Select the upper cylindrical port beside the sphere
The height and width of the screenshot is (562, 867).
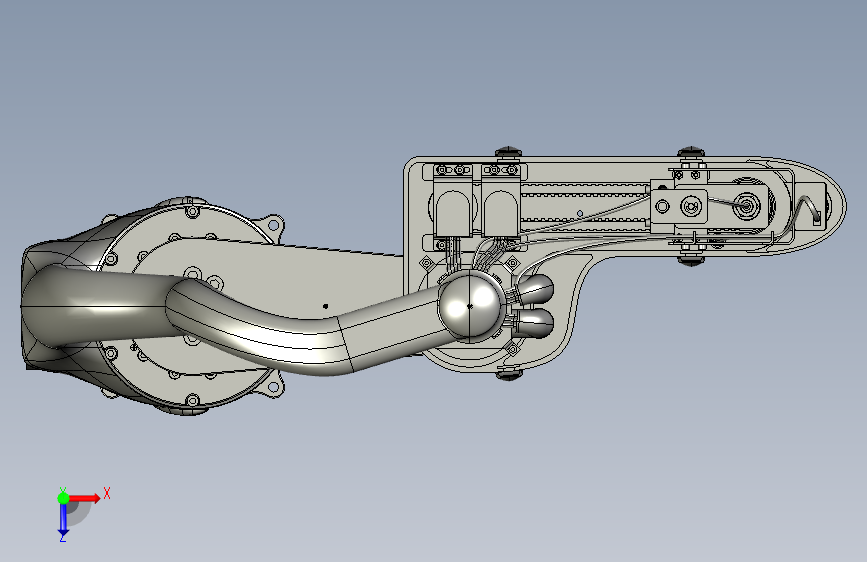pyautogui.click(x=535, y=289)
